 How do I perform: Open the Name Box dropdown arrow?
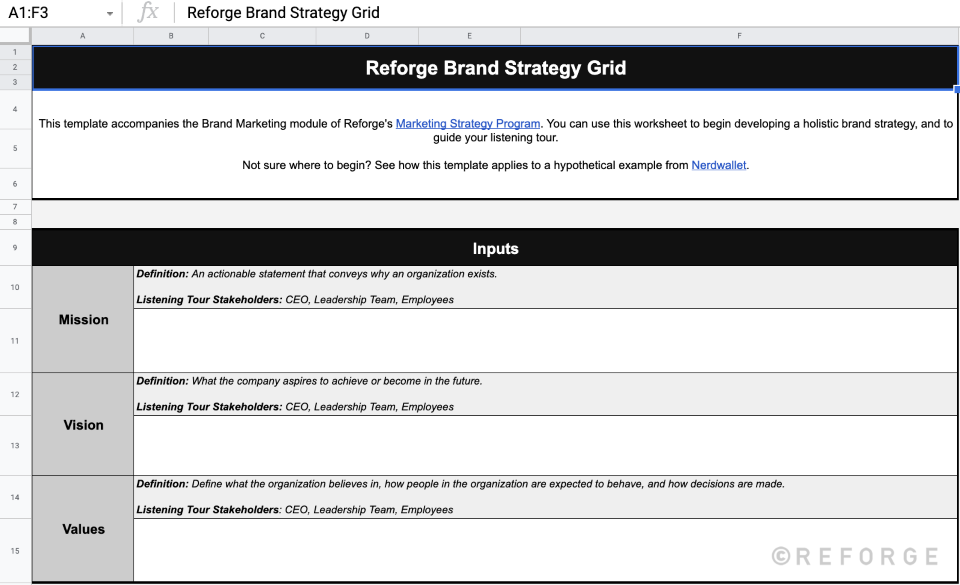[110, 13]
